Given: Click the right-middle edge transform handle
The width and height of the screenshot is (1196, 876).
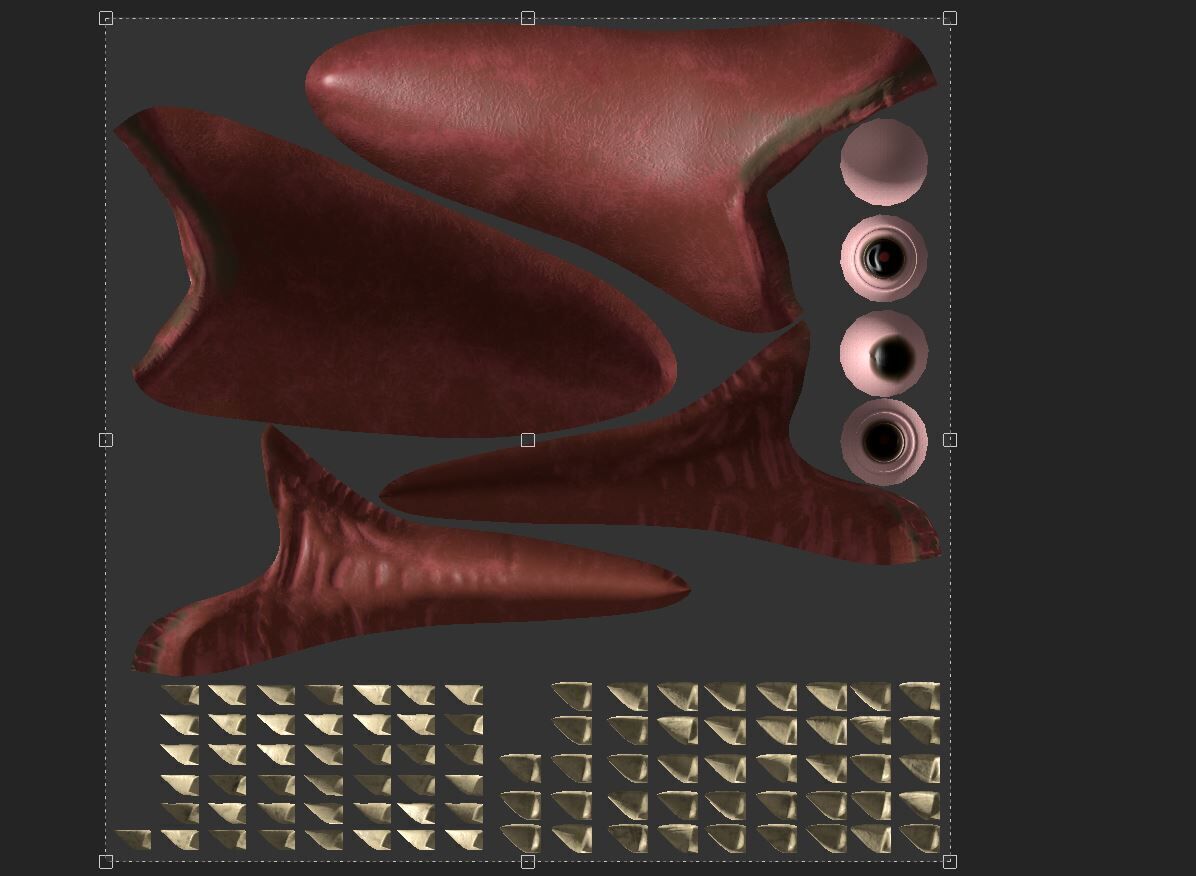Looking at the screenshot, I should click(x=950, y=440).
